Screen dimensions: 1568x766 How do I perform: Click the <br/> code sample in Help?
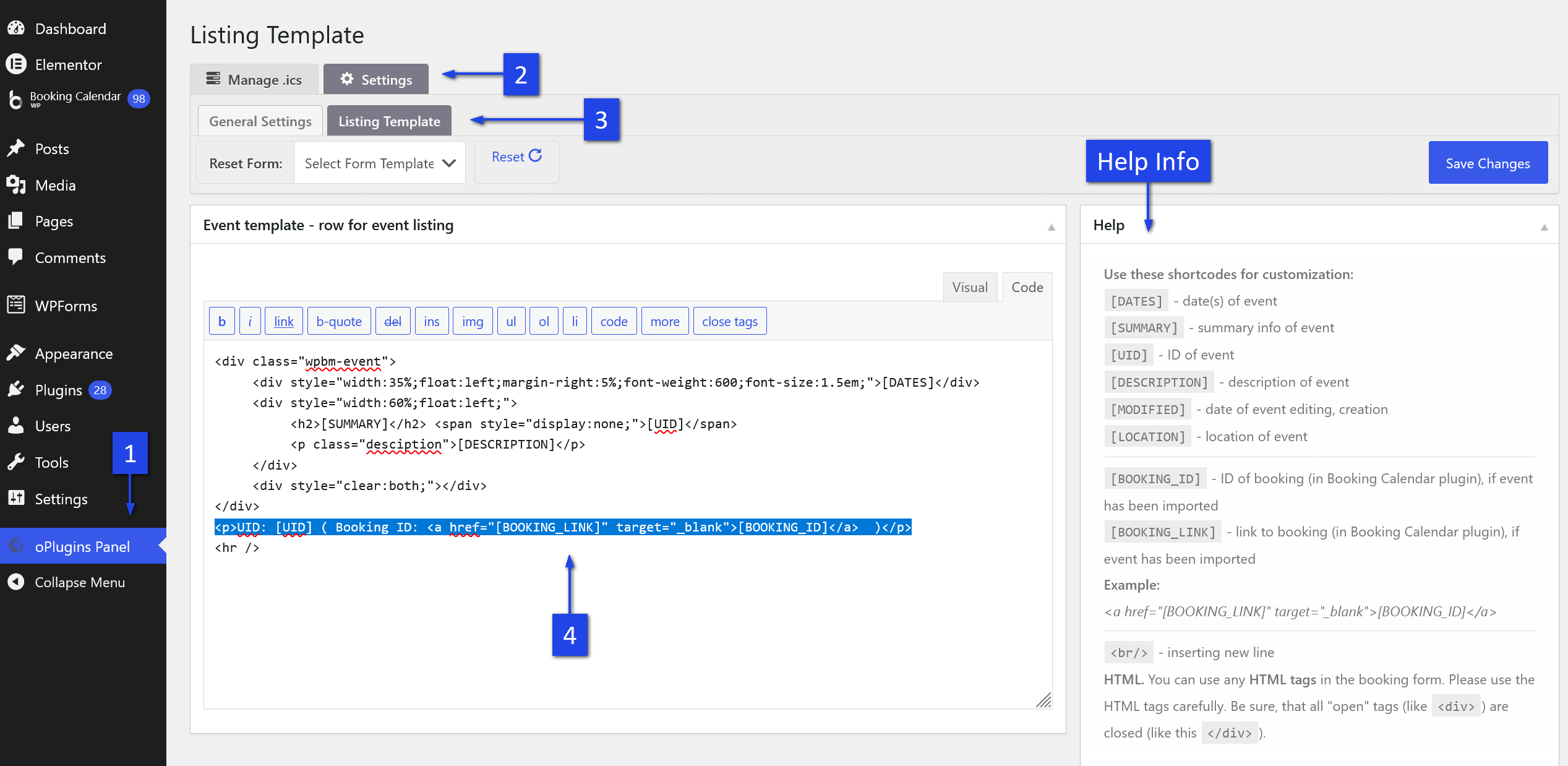[x=1129, y=652]
